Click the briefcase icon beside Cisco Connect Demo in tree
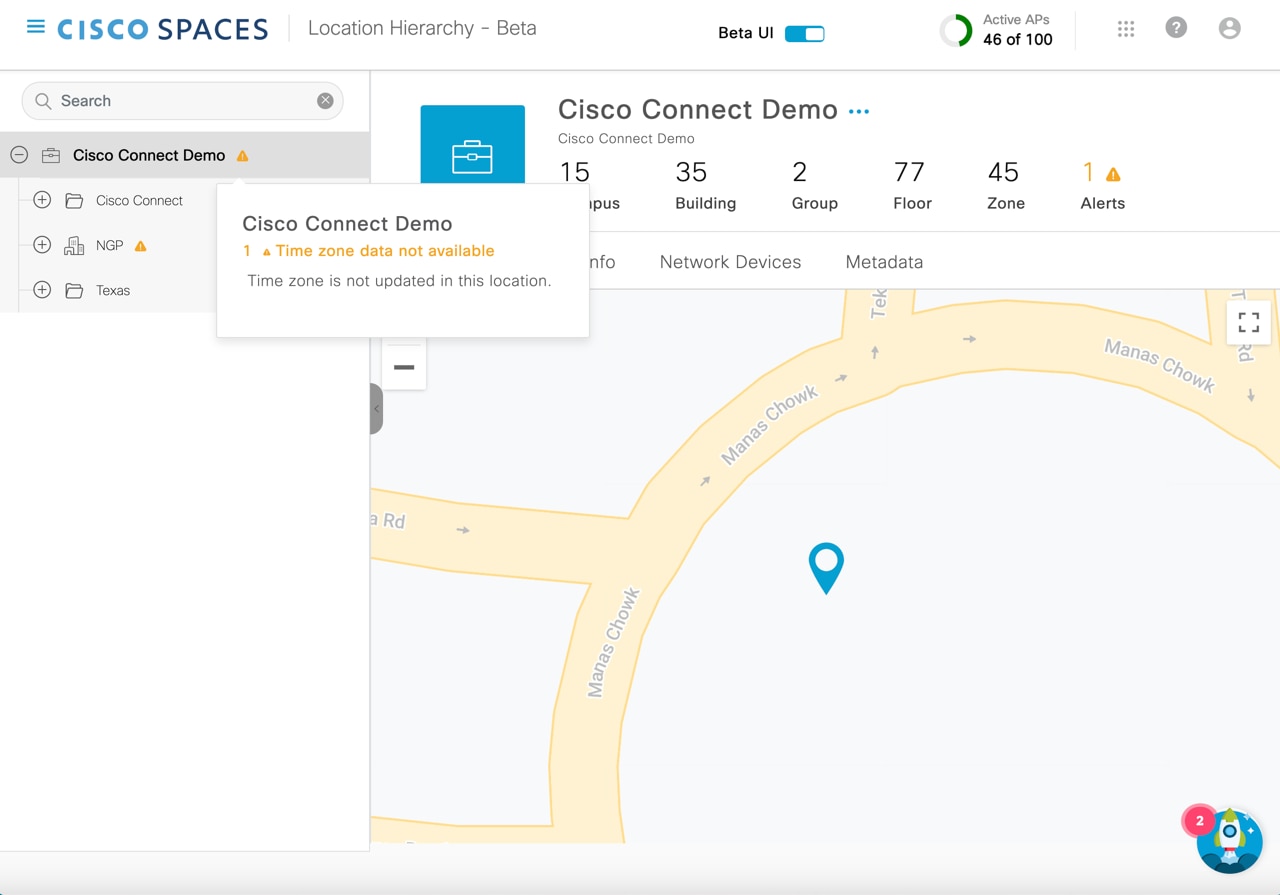Viewport: 1280px width, 895px height. click(51, 155)
